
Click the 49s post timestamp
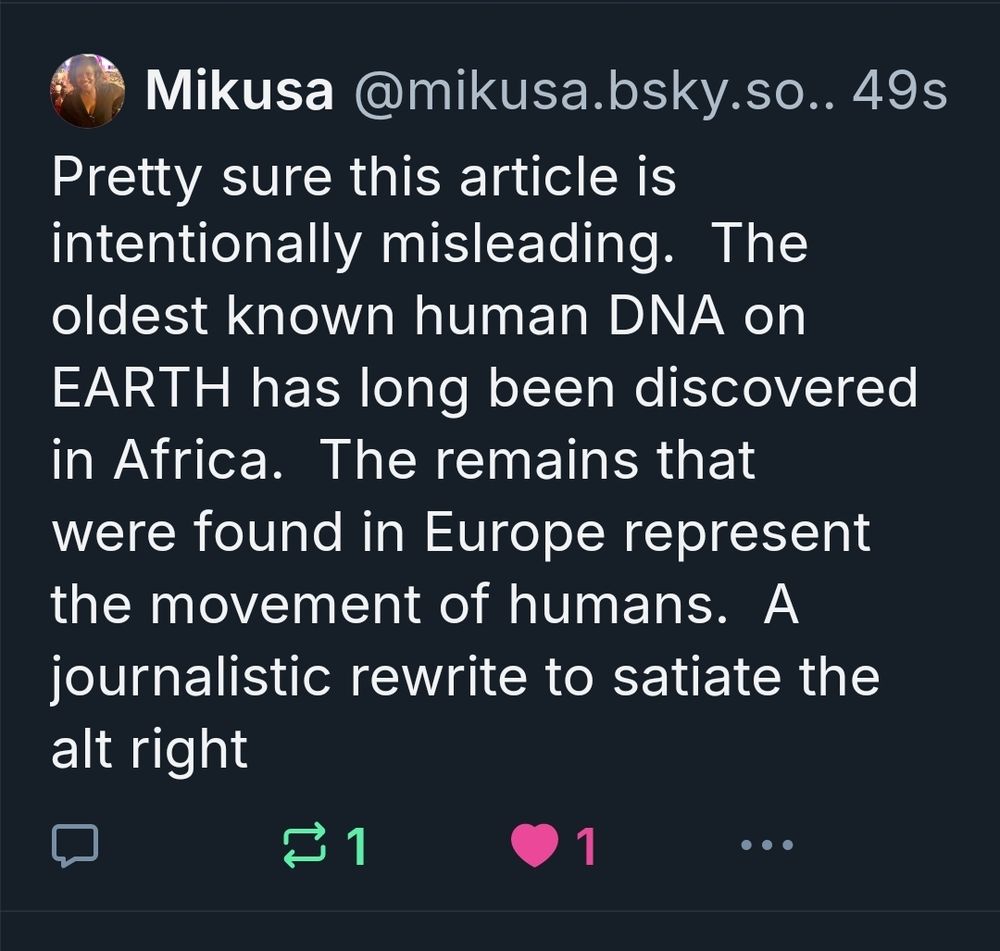(x=898, y=93)
